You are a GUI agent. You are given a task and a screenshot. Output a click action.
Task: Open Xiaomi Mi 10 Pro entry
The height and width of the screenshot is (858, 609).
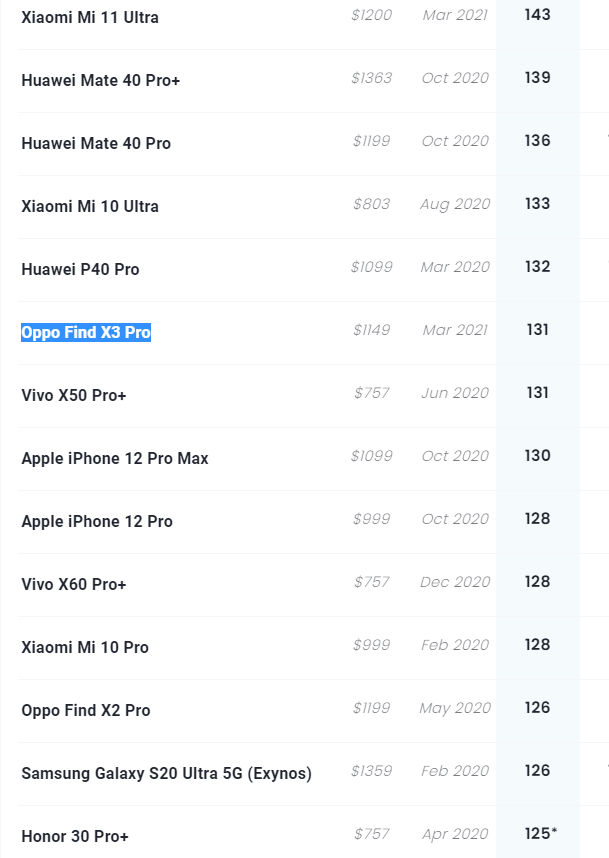(85, 647)
